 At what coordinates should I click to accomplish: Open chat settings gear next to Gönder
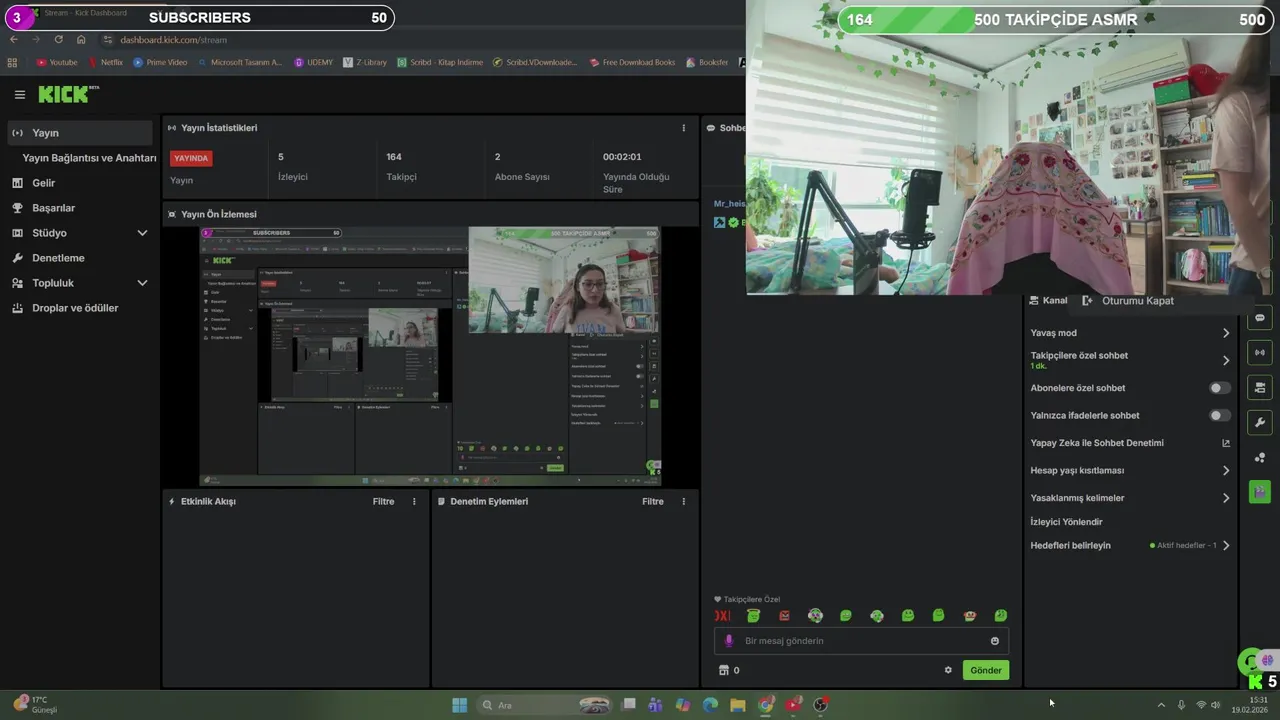point(948,670)
